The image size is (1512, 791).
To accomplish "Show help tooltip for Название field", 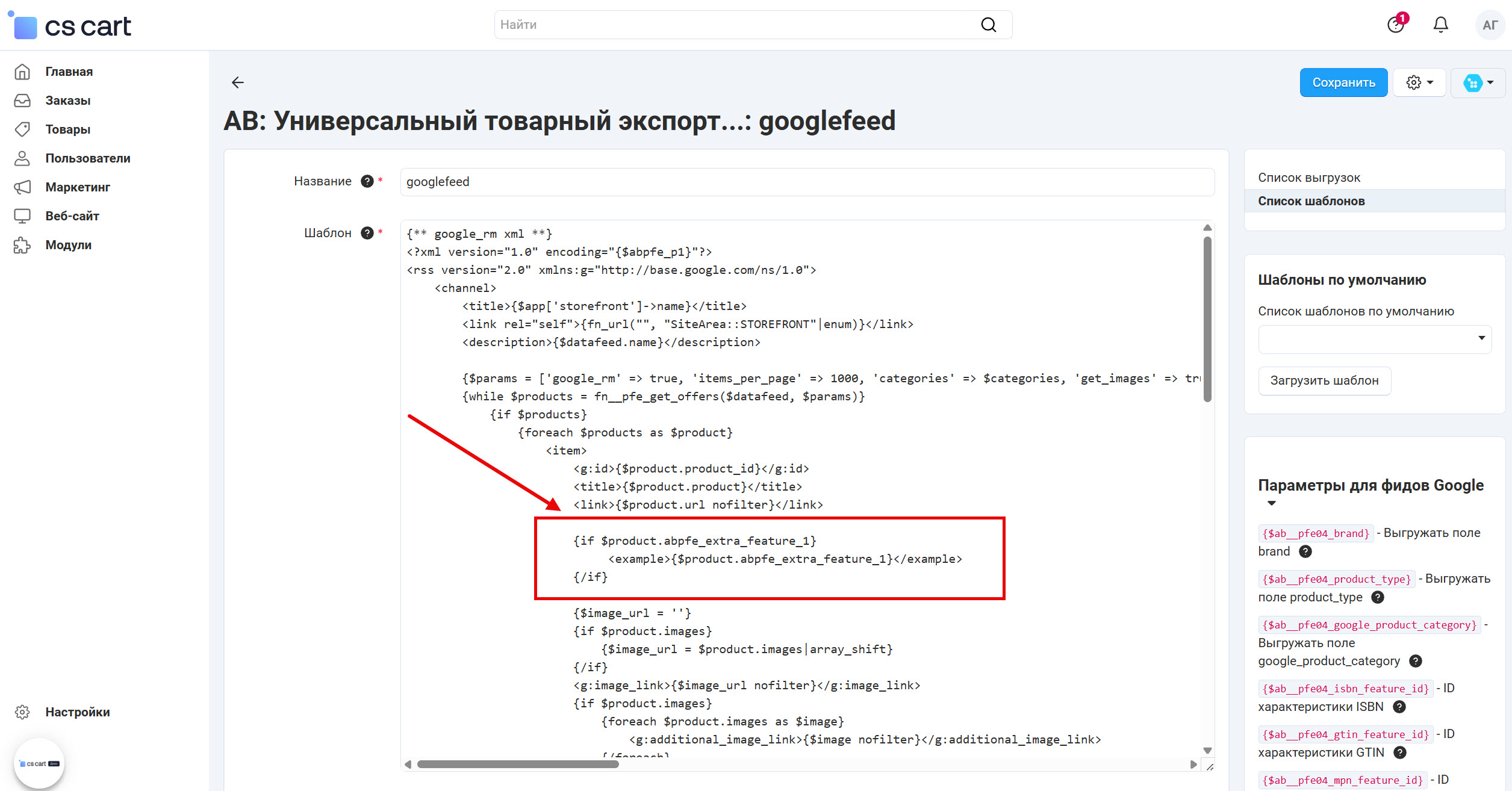I will pos(367,181).
